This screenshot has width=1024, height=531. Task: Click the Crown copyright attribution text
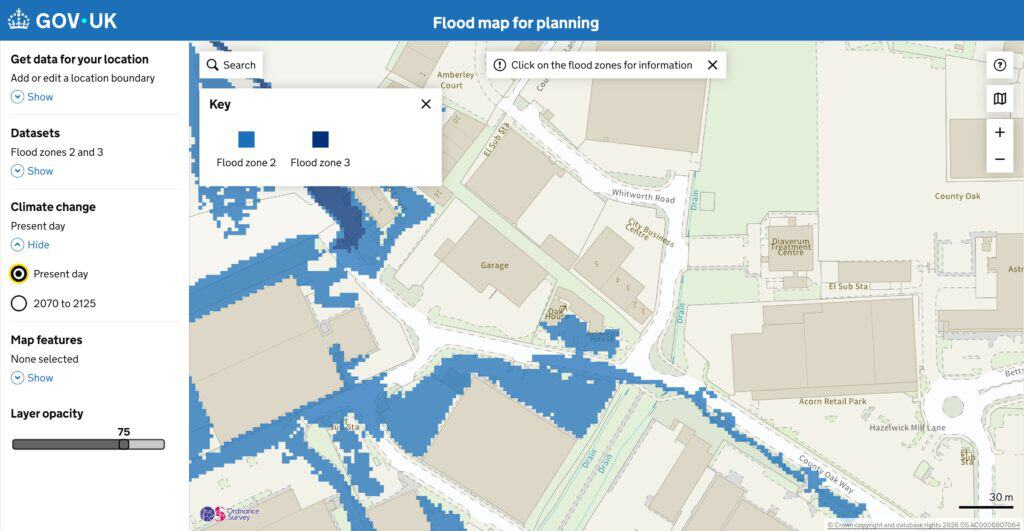click(x=923, y=525)
